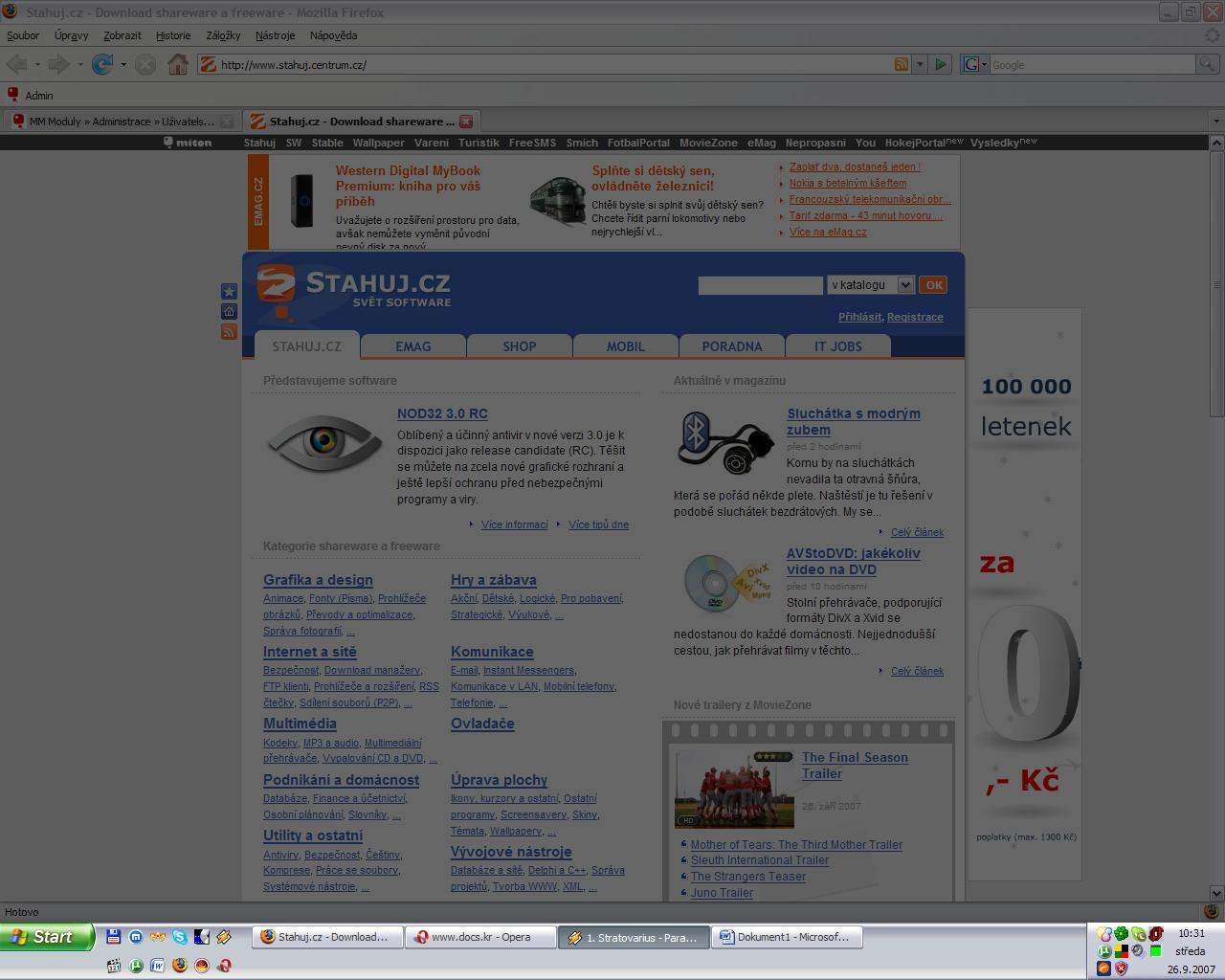Click the Stahuj search input field

point(761,285)
